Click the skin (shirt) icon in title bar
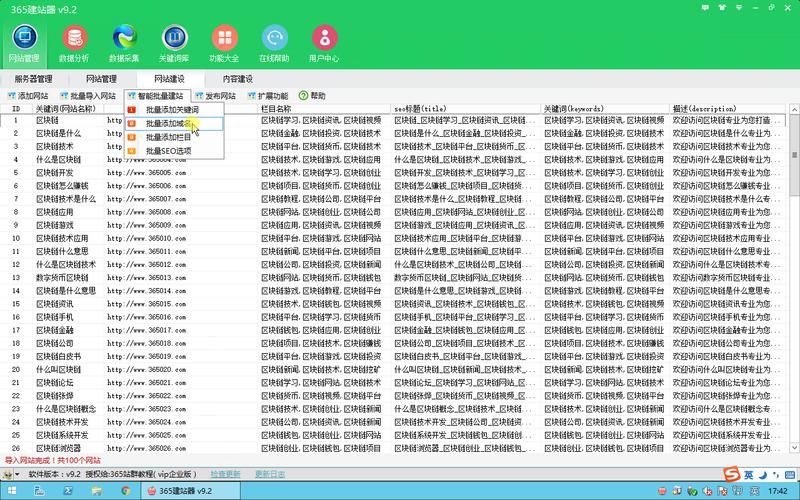The image size is (800, 500). 722,8
